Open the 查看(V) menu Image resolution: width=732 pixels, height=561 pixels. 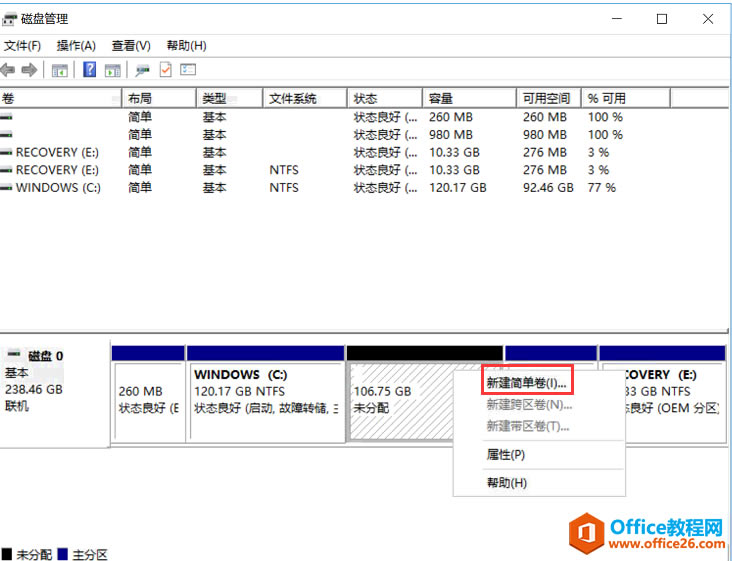[x=131, y=46]
